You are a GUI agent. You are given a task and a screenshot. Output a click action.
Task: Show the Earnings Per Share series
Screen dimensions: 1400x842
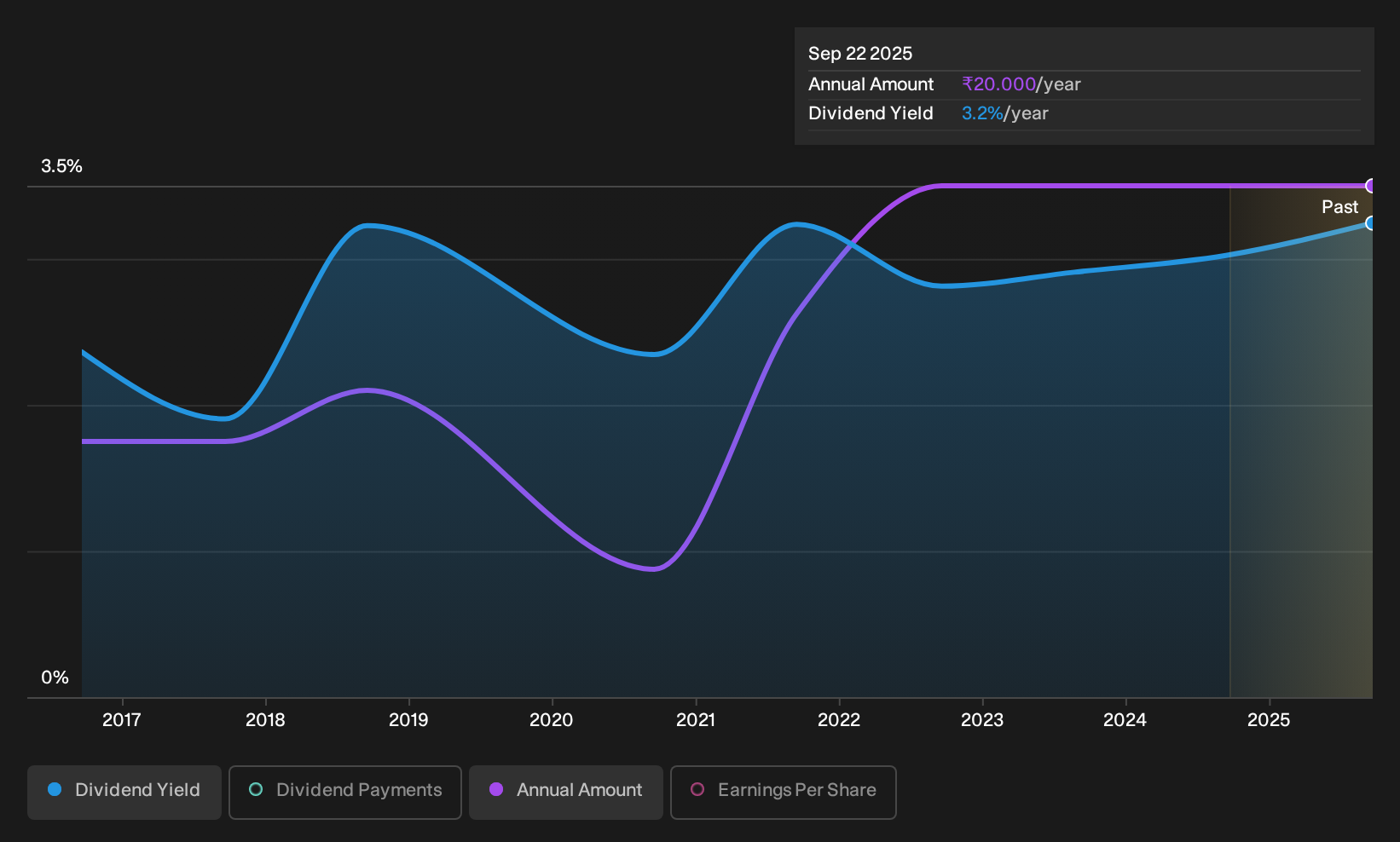(x=784, y=792)
